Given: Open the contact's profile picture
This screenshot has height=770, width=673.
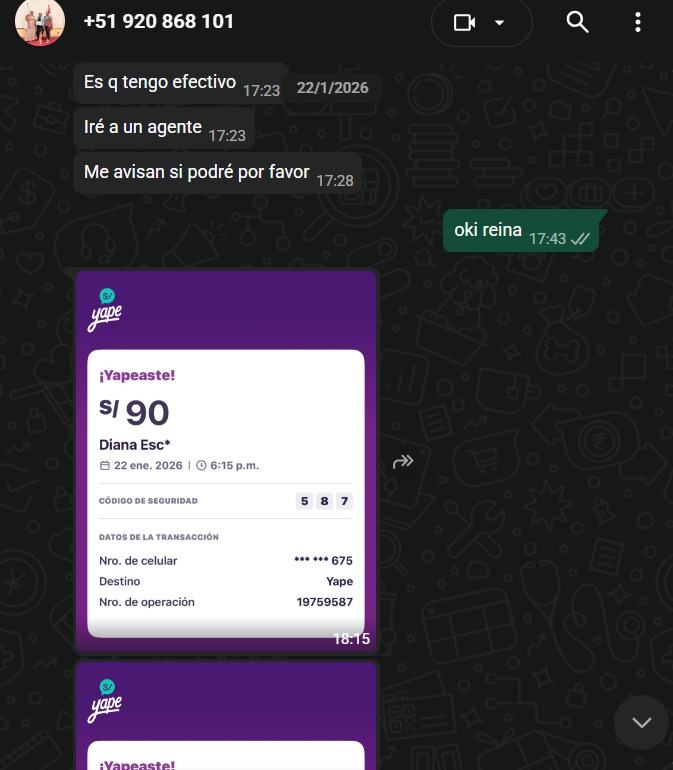Looking at the screenshot, I should coord(40,22).
